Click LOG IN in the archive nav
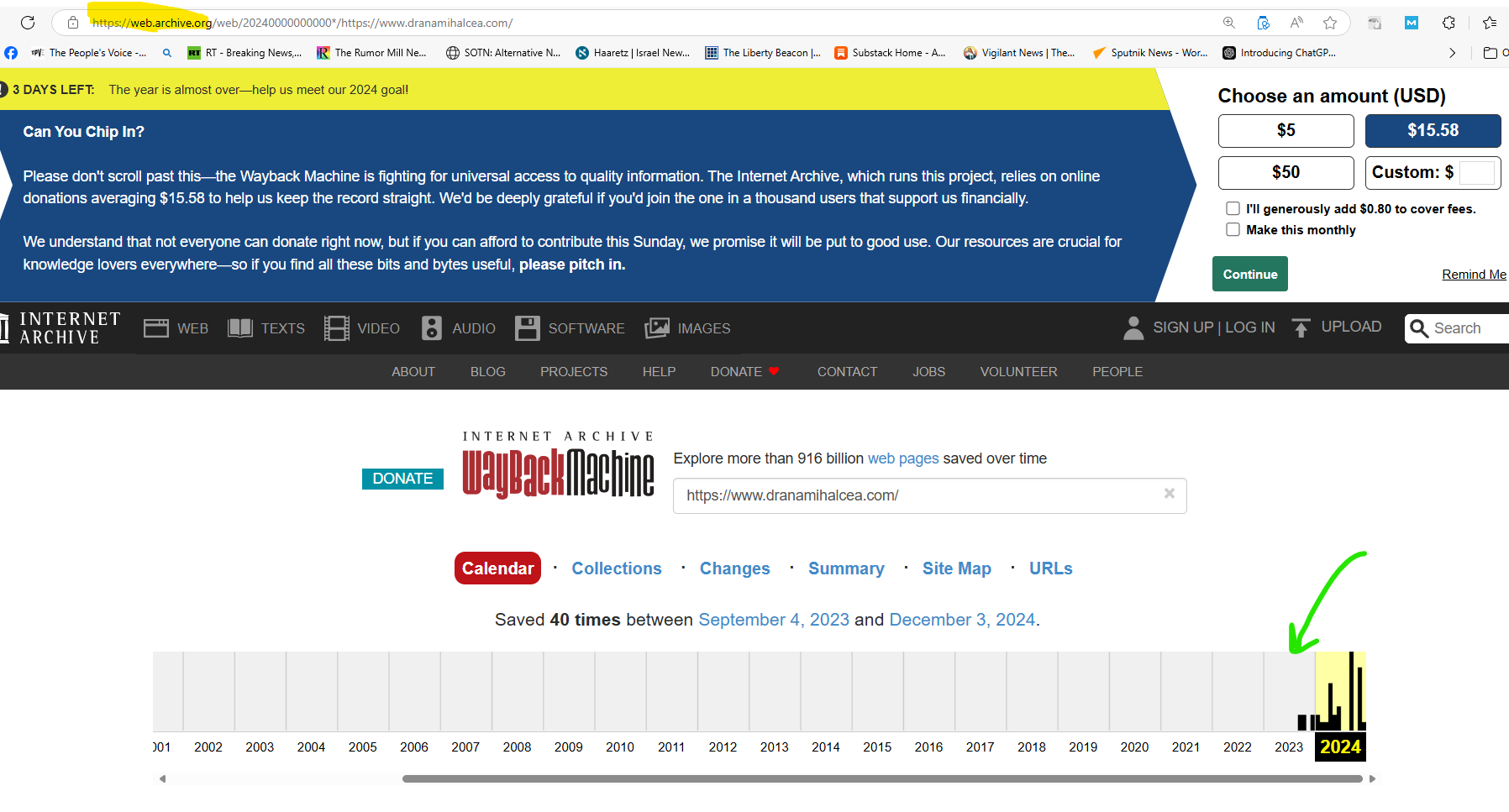 coord(1250,327)
